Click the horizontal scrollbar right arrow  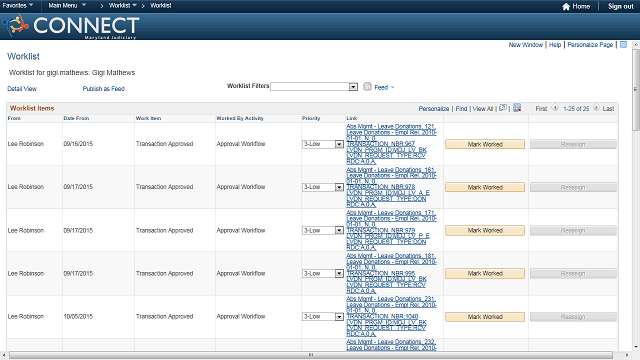[627, 355]
